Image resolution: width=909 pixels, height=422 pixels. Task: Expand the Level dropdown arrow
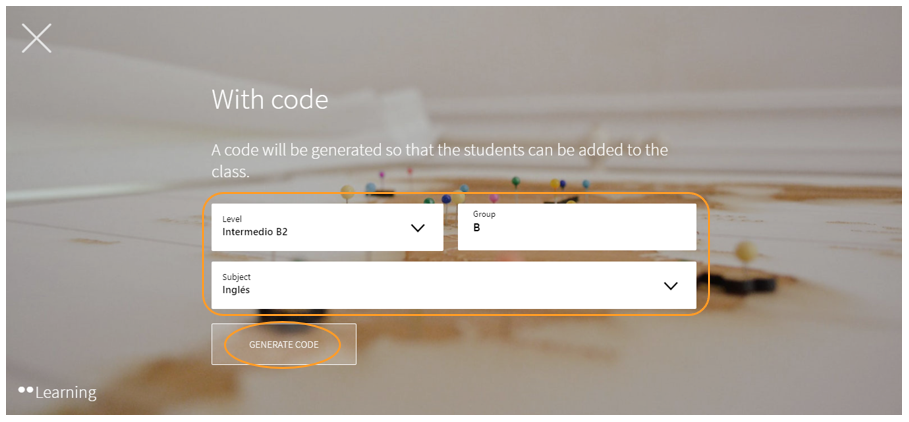(x=418, y=228)
